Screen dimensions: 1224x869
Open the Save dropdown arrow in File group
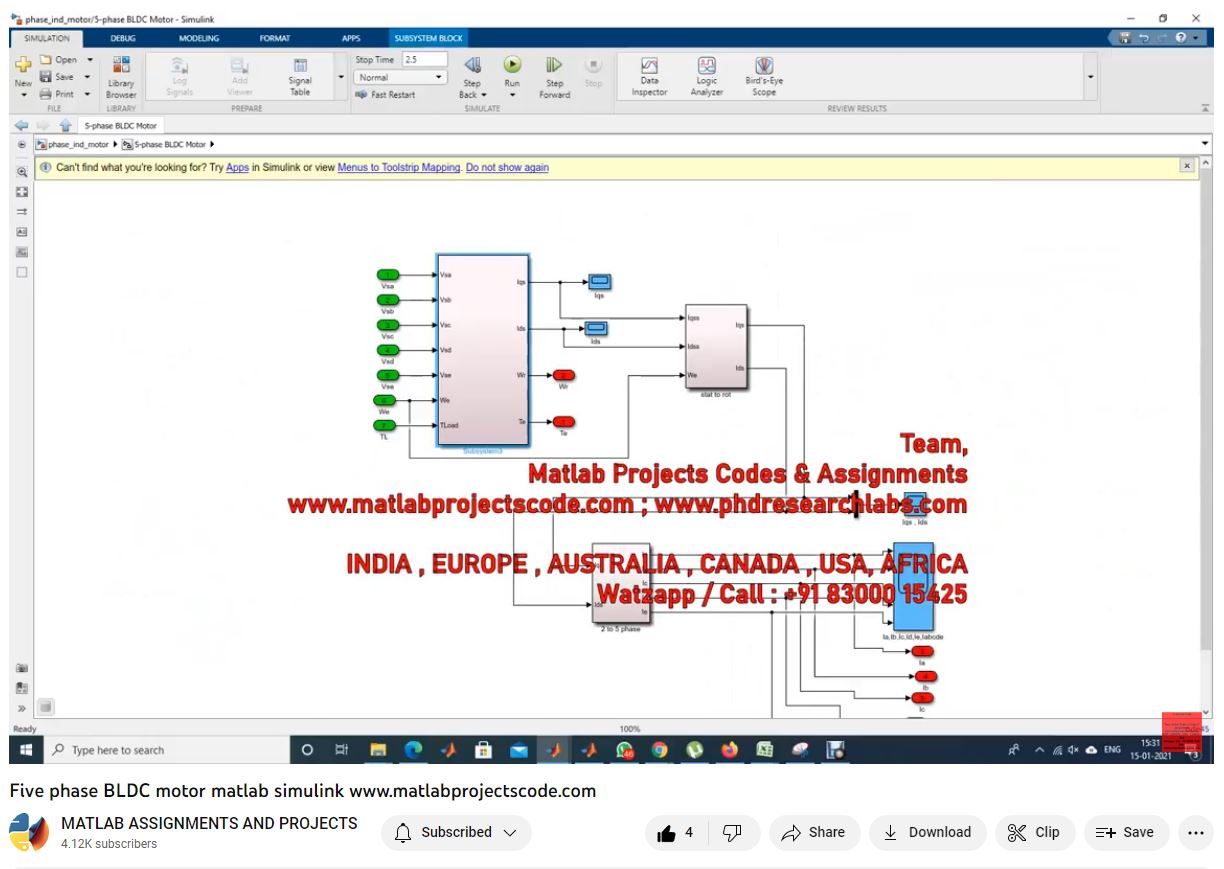pos(87,77)
